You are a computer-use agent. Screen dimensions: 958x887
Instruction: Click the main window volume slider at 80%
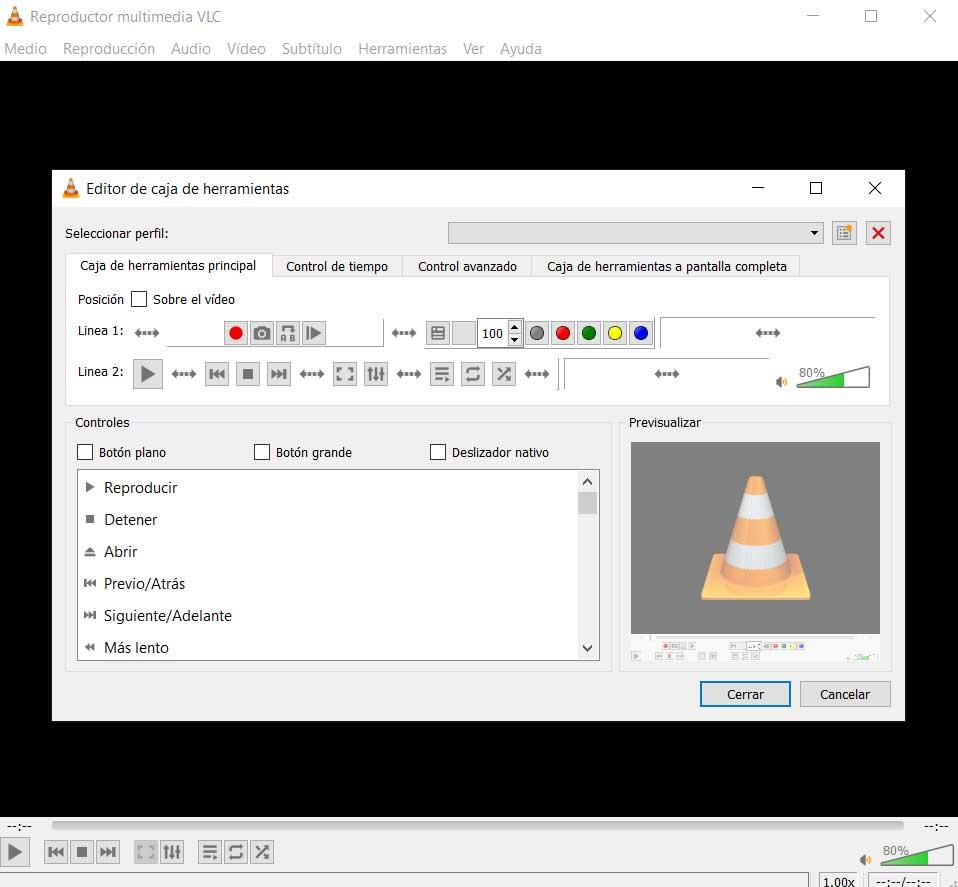click(917, 855)
